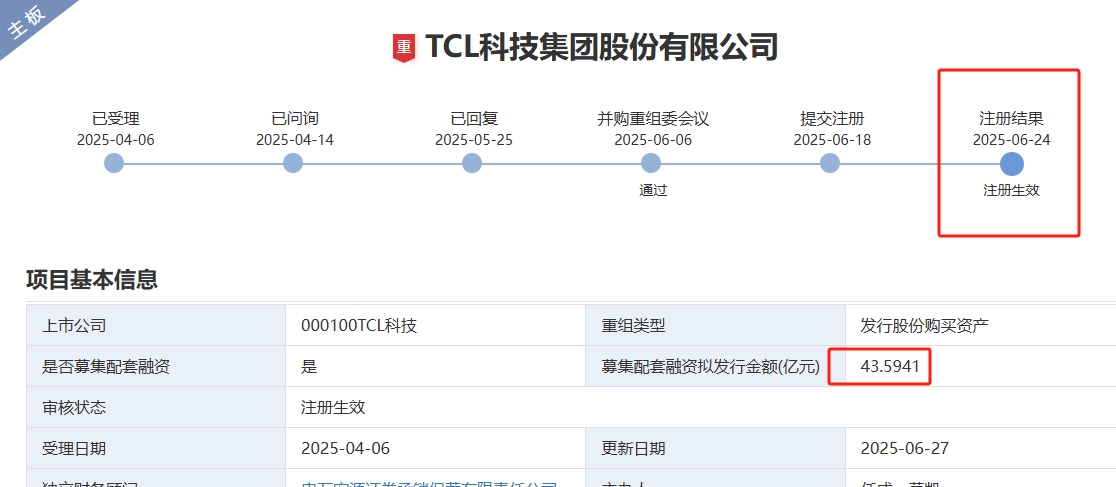
Task: Click the 发行股份购买资产 table value
Action: pyautogui.click(x=925, y=326)
